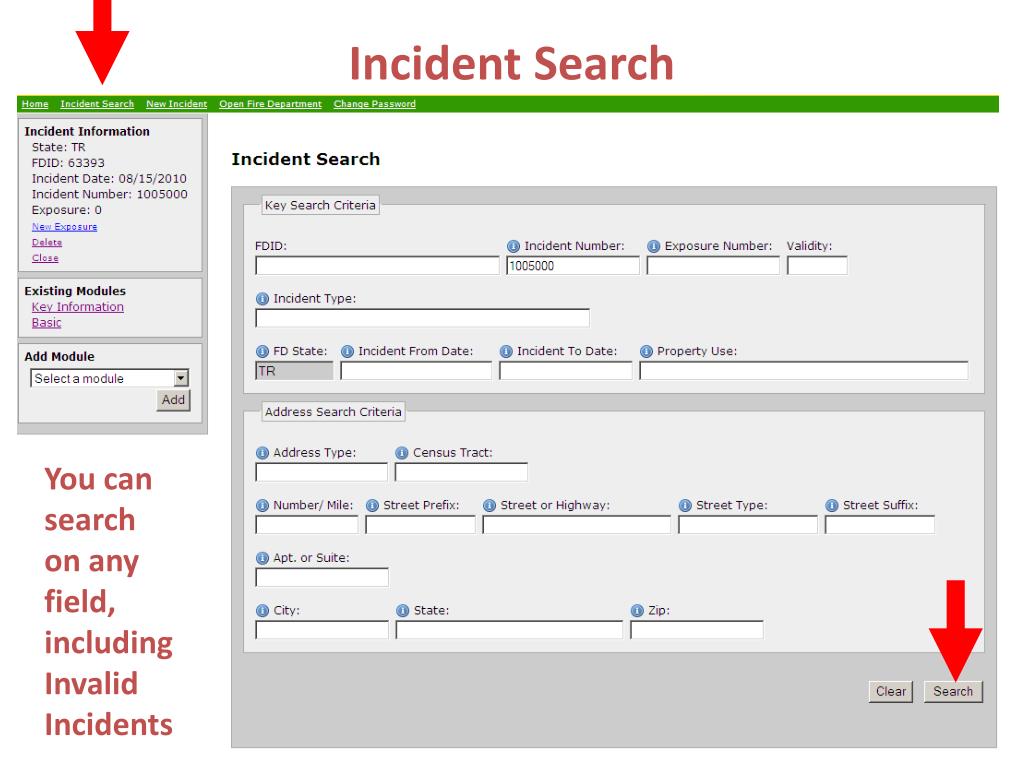This screenshot has height=768, width=1024.
Task: Focus the FDID input field
Action: tap(377, 266)
